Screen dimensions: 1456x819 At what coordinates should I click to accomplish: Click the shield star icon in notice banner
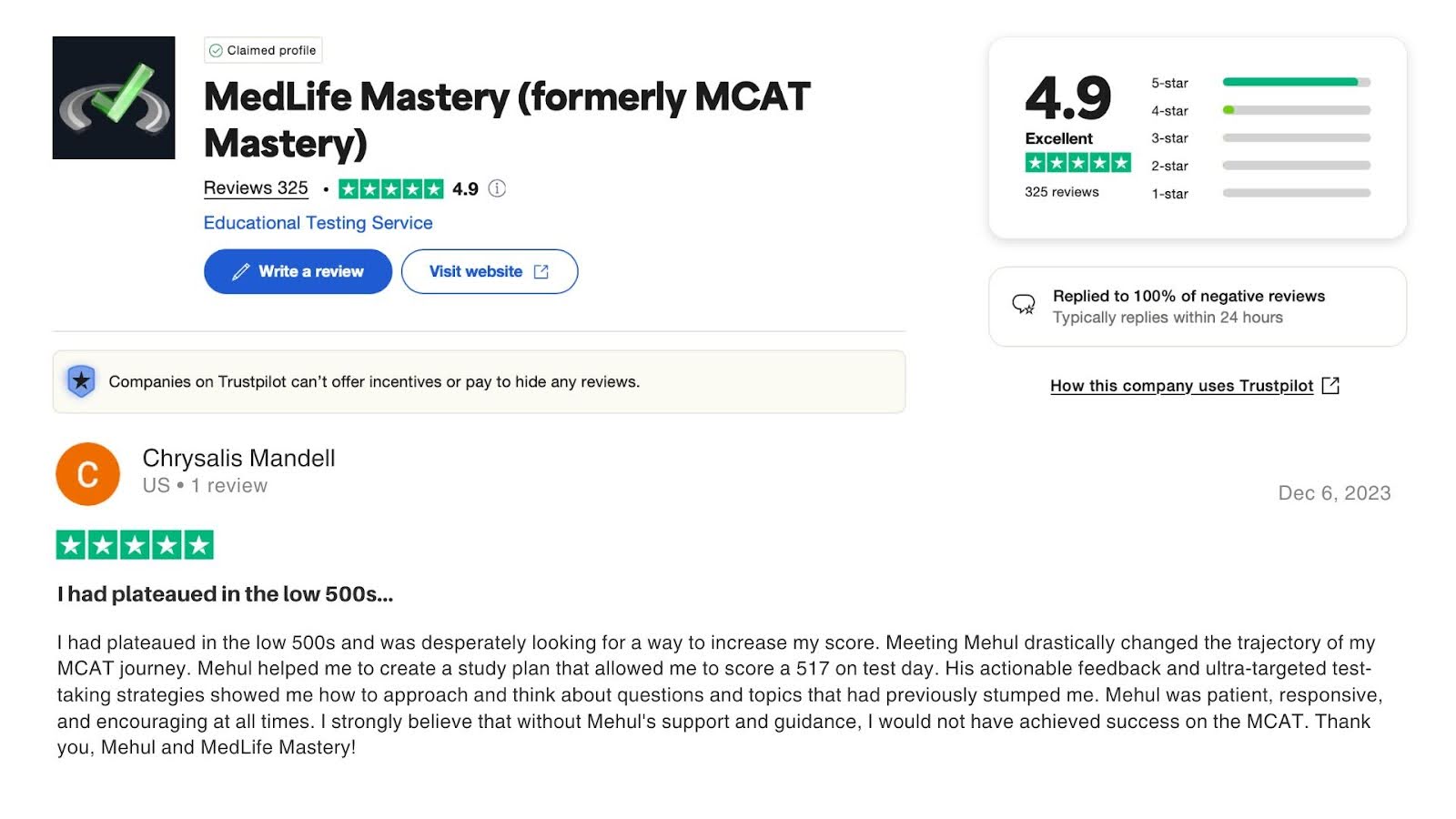tap(81, 381)
